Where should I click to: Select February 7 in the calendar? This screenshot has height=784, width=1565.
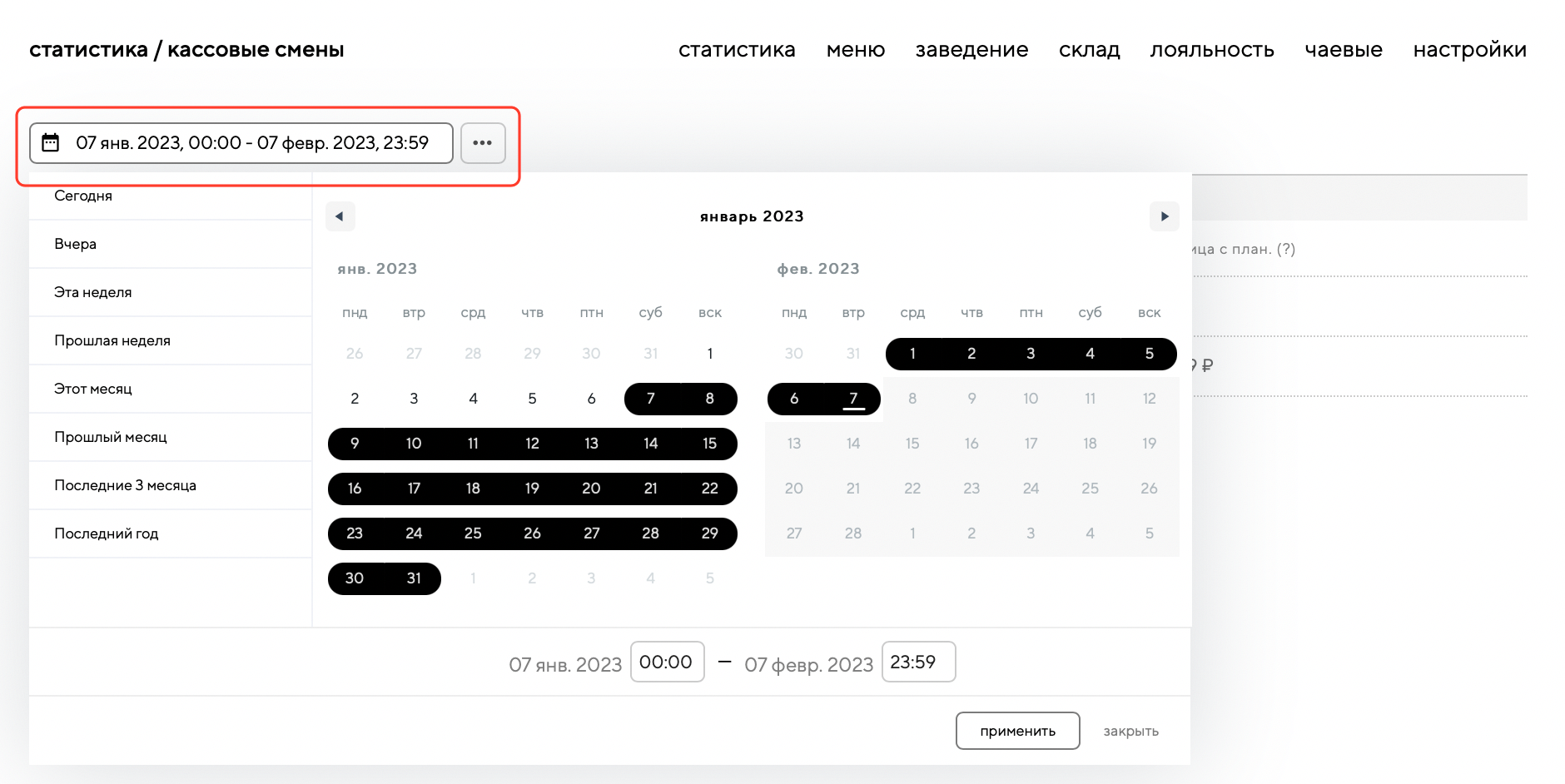852,399
